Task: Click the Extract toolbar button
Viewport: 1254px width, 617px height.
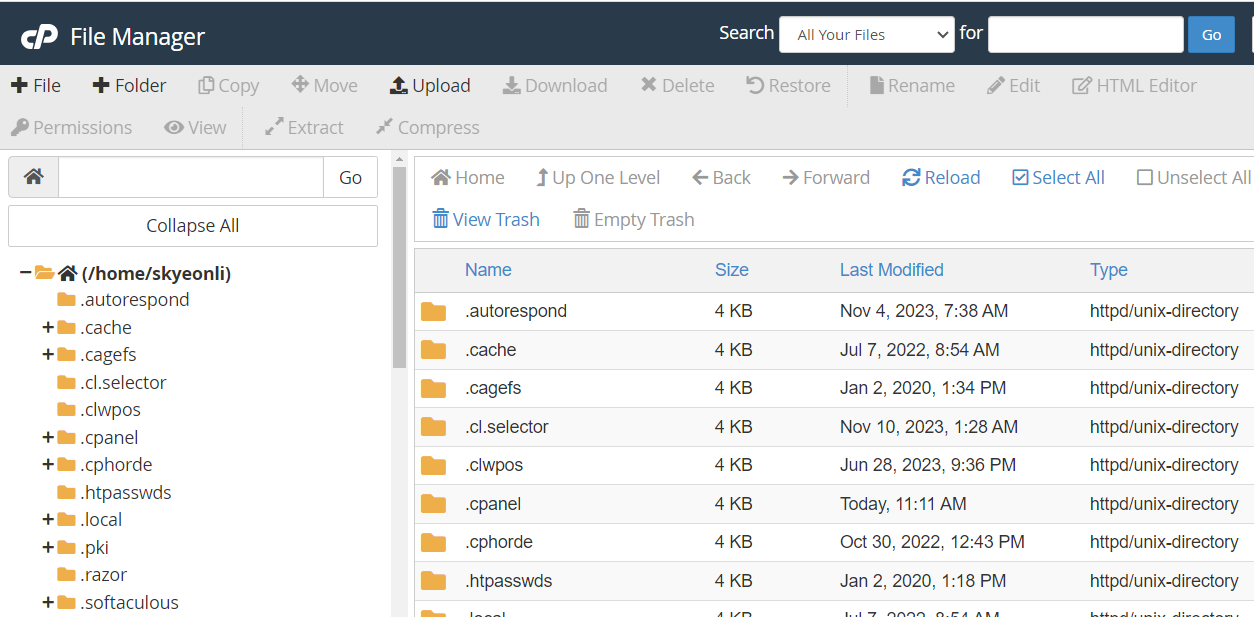Action: tap(304, 128)
